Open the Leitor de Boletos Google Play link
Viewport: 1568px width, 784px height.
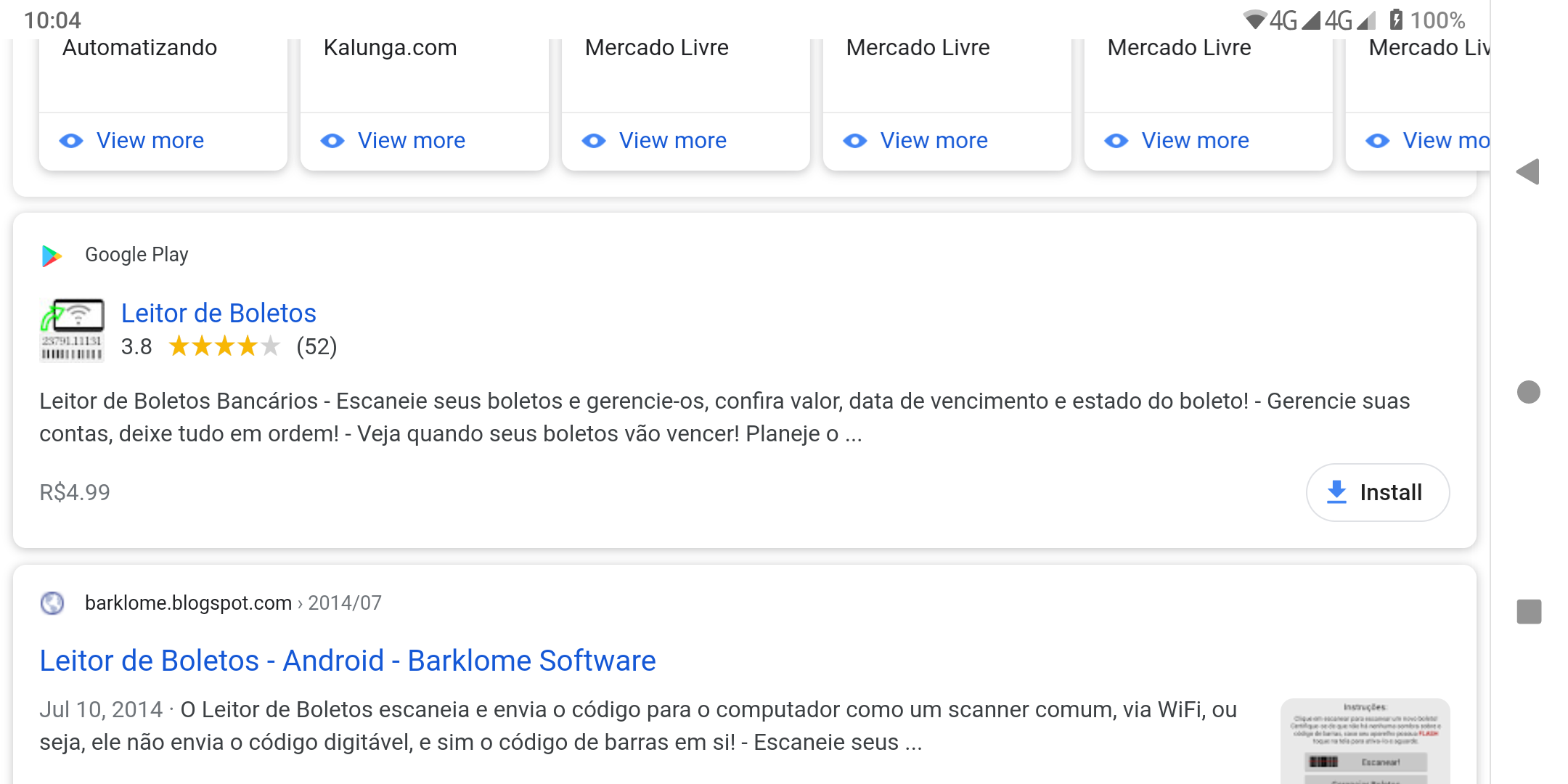(x=219, y=313)
